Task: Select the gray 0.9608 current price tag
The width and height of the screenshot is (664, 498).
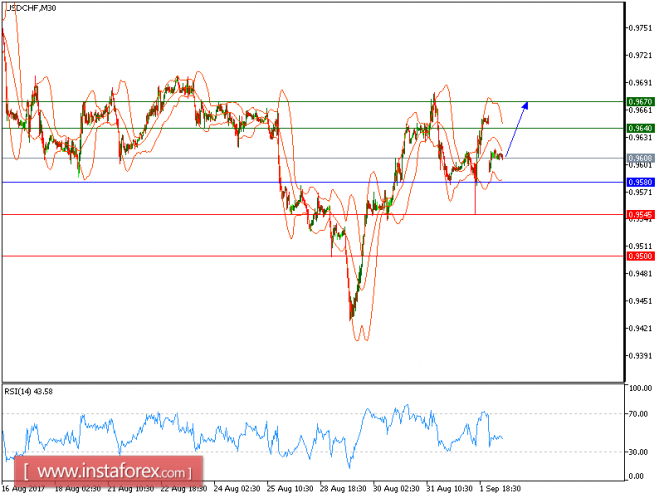Action: [640, 158]
